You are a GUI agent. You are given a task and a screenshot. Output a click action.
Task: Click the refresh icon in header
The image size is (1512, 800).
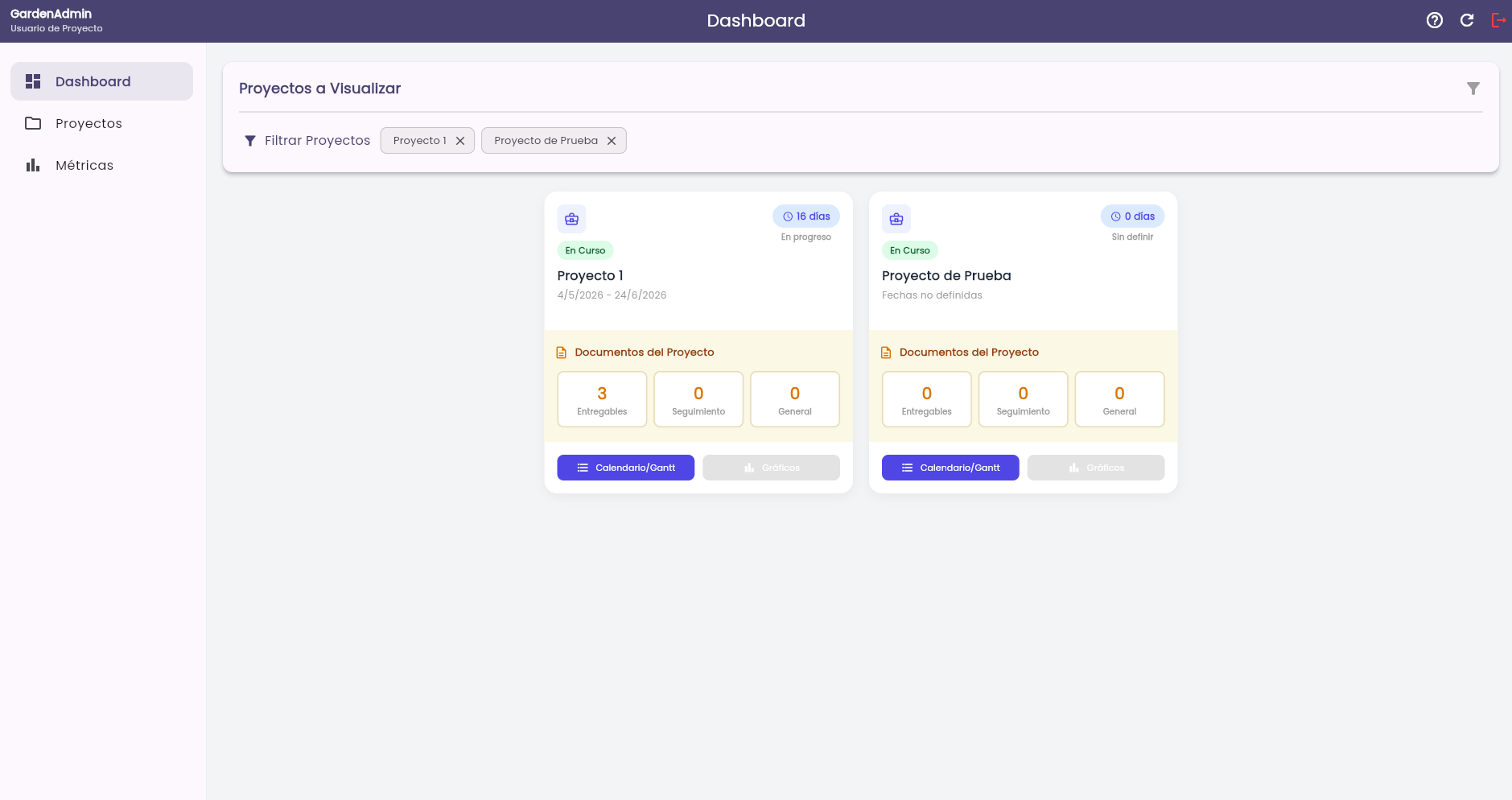pyautogui.click(x=1466, y=21)
